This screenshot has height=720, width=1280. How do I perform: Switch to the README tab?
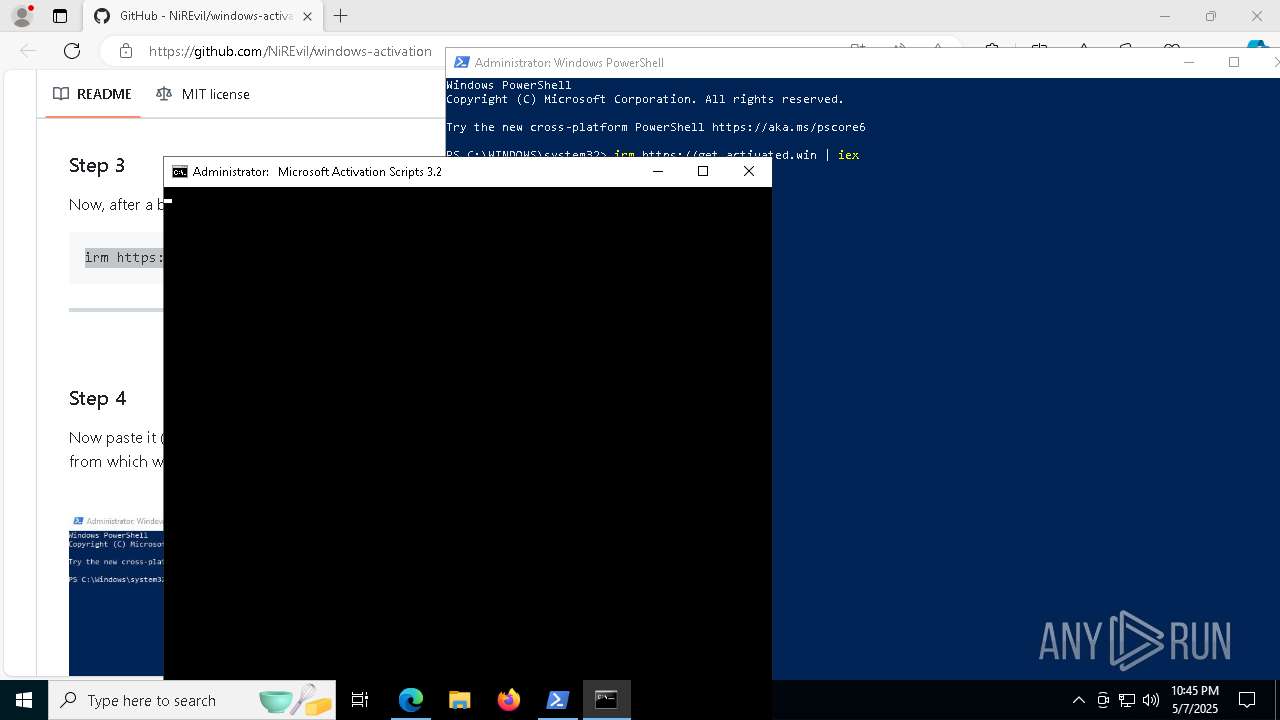[x=92, y=94]
